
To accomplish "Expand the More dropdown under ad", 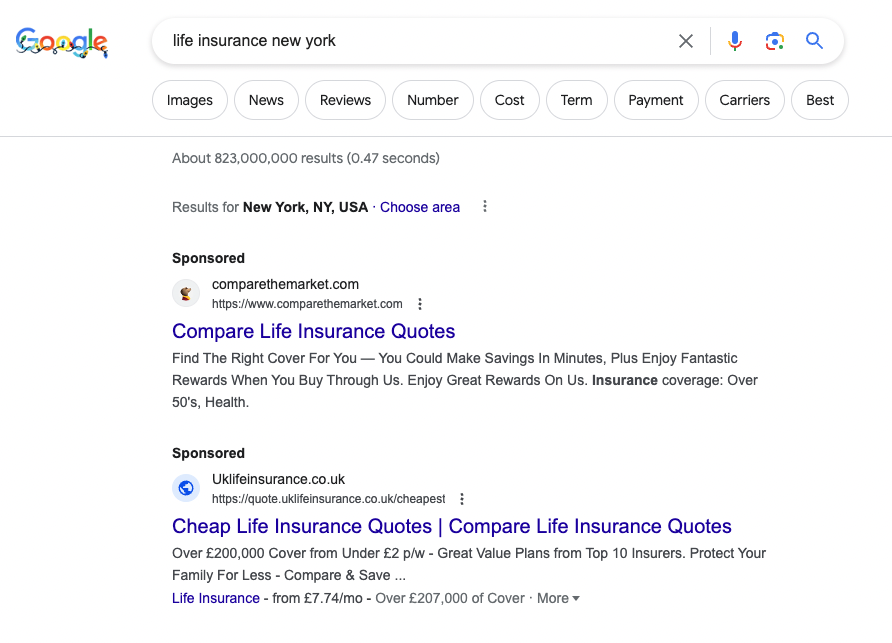I will pyautogui.click(x=558, y=598).
